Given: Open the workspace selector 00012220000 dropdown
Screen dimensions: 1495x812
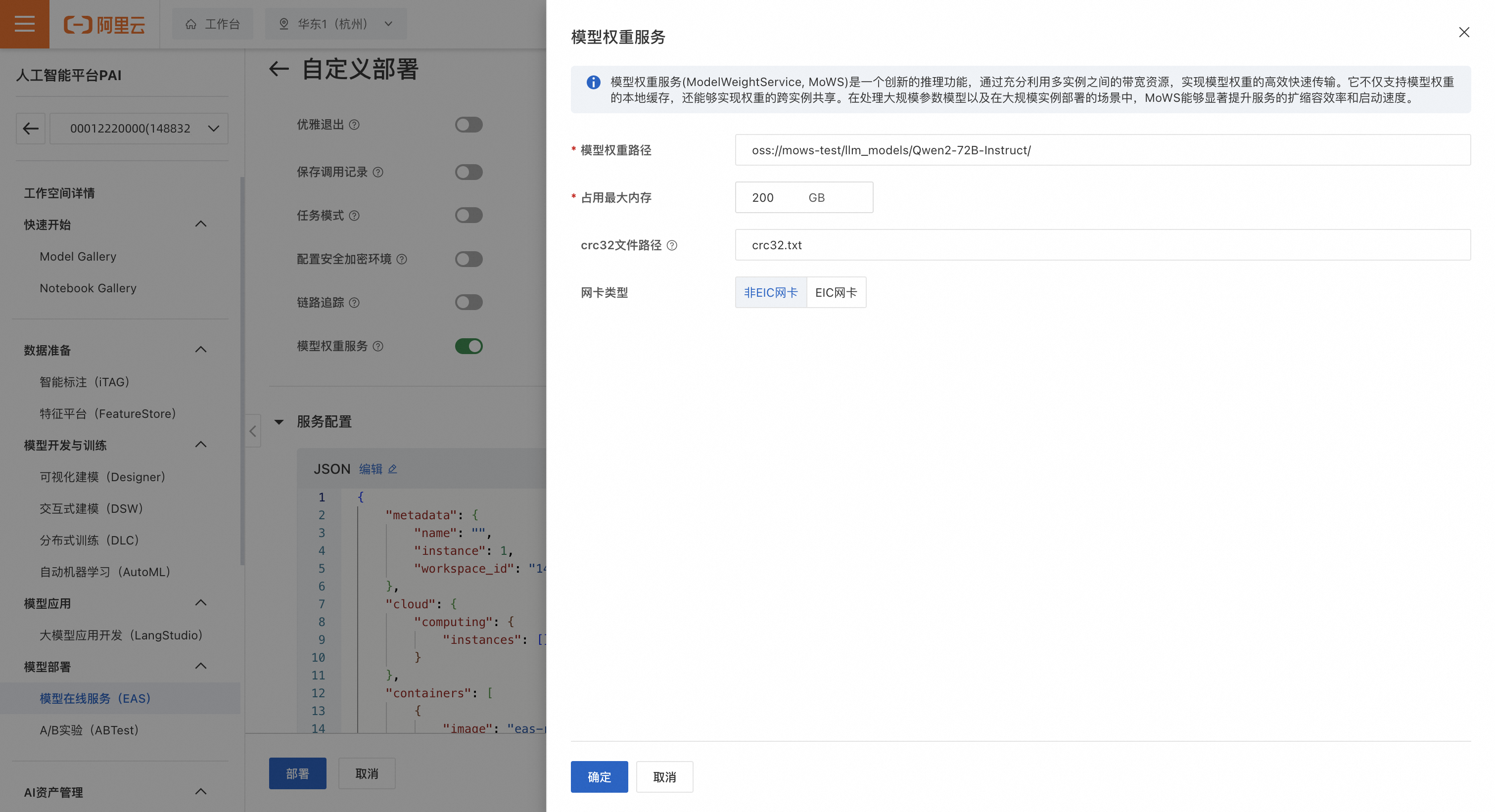Looking at the screenshot, I should [x=140, y=128].
